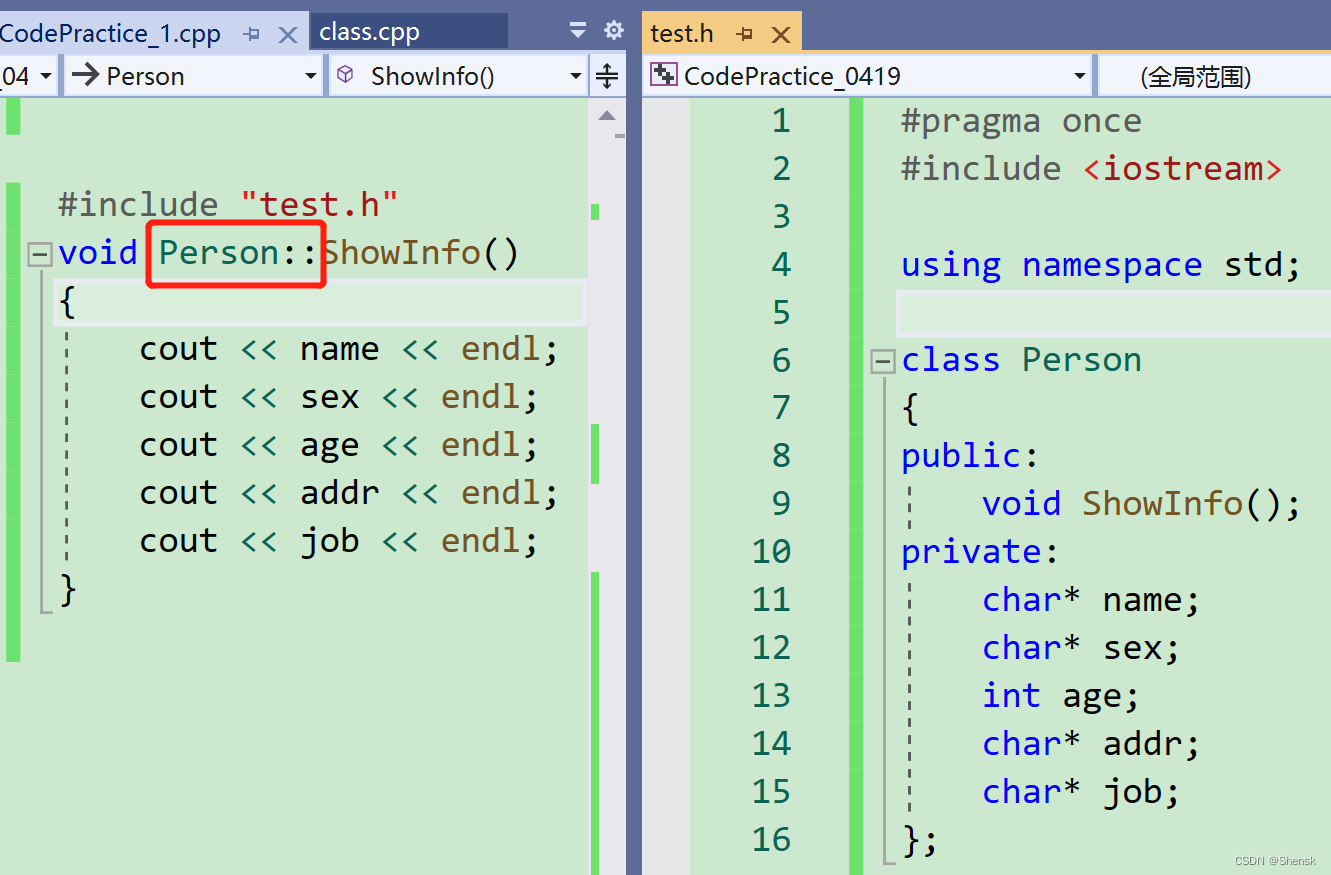This screenshot has width=1331, height=875.
Task: Click the cout << sex << endl line
Action: (338, 397)
